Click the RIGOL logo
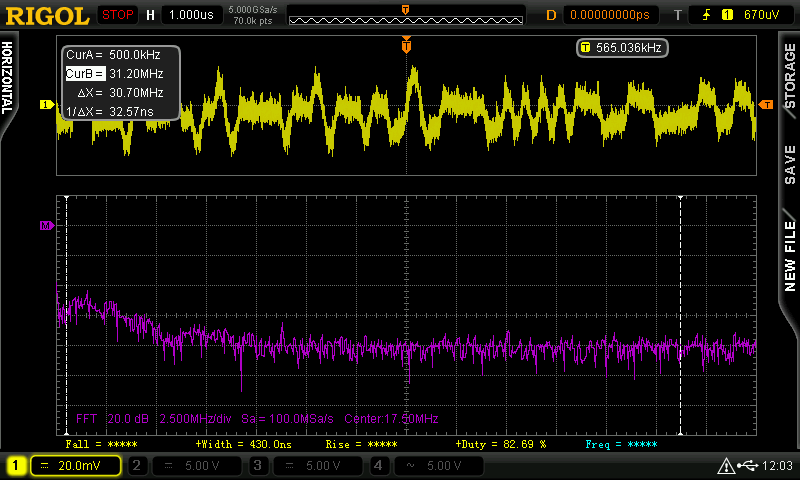 47,15
